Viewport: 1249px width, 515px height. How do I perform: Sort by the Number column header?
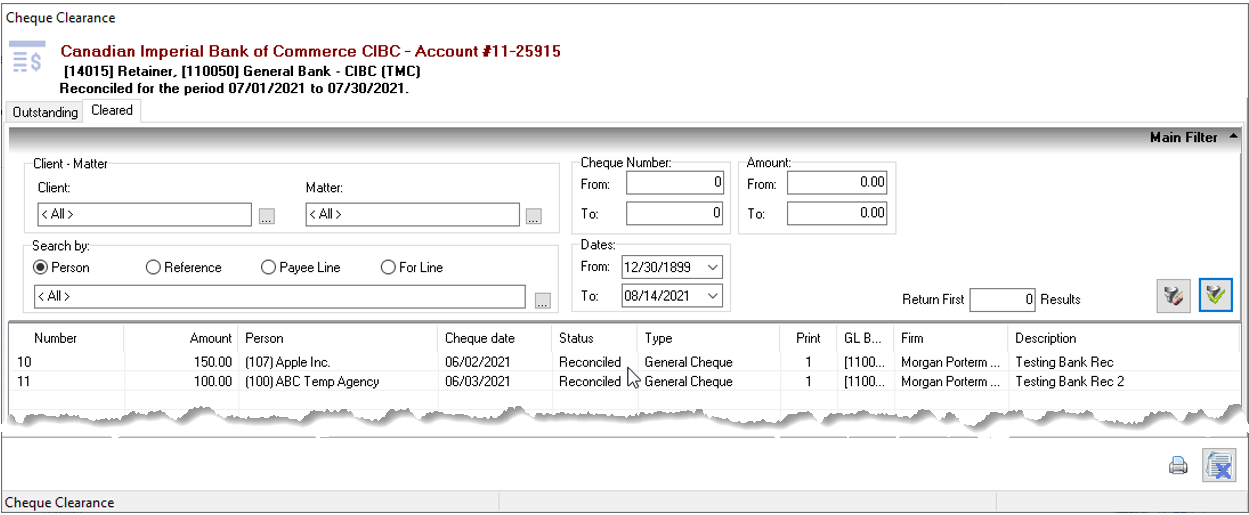[x=68, y=338]
